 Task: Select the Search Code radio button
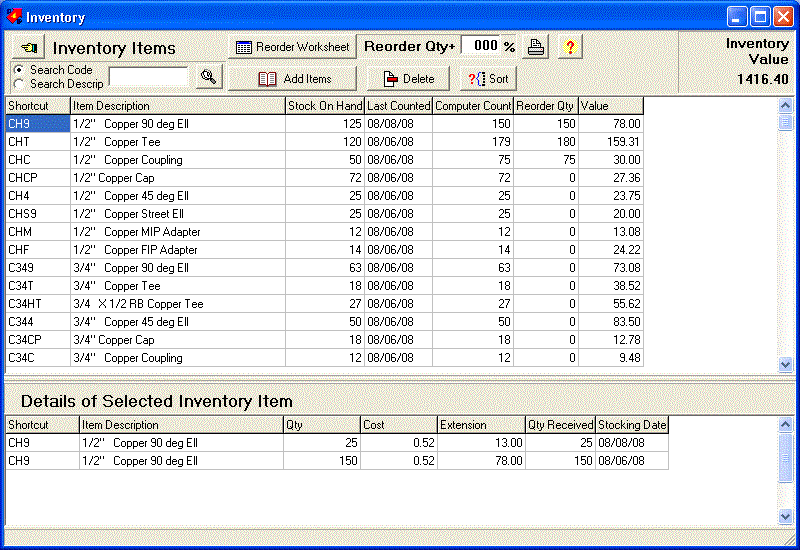18,70
